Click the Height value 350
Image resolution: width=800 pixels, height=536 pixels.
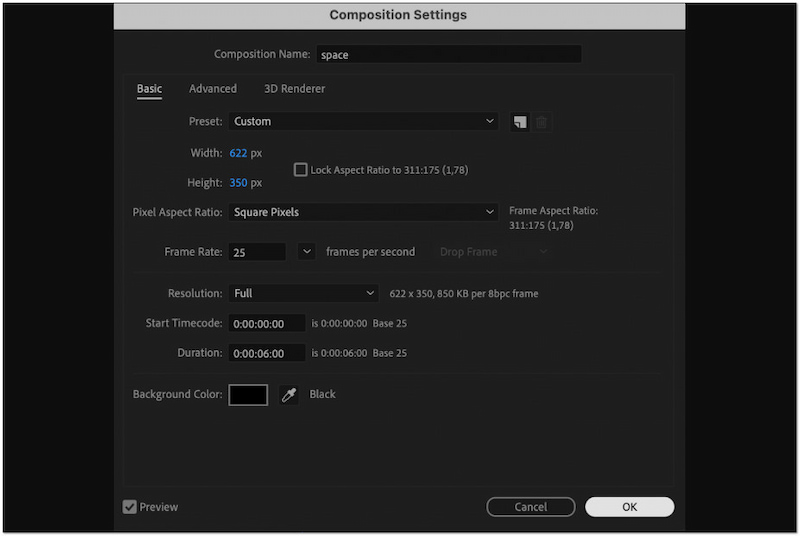[238, 183]
